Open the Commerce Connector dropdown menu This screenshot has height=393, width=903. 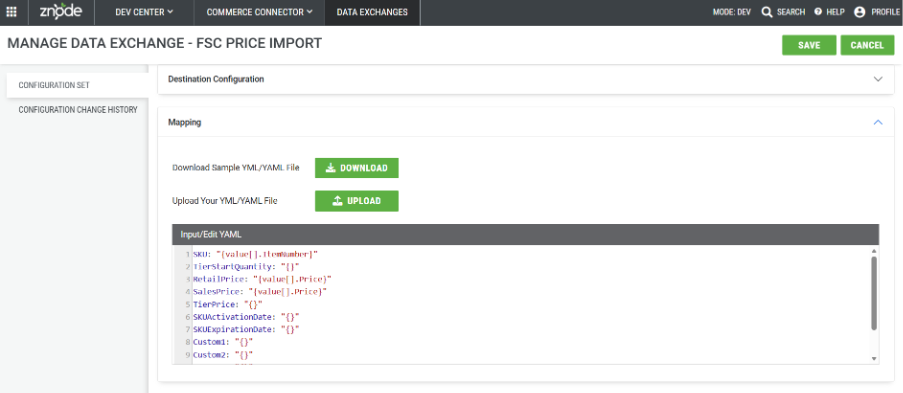click(x=259, y=12)
